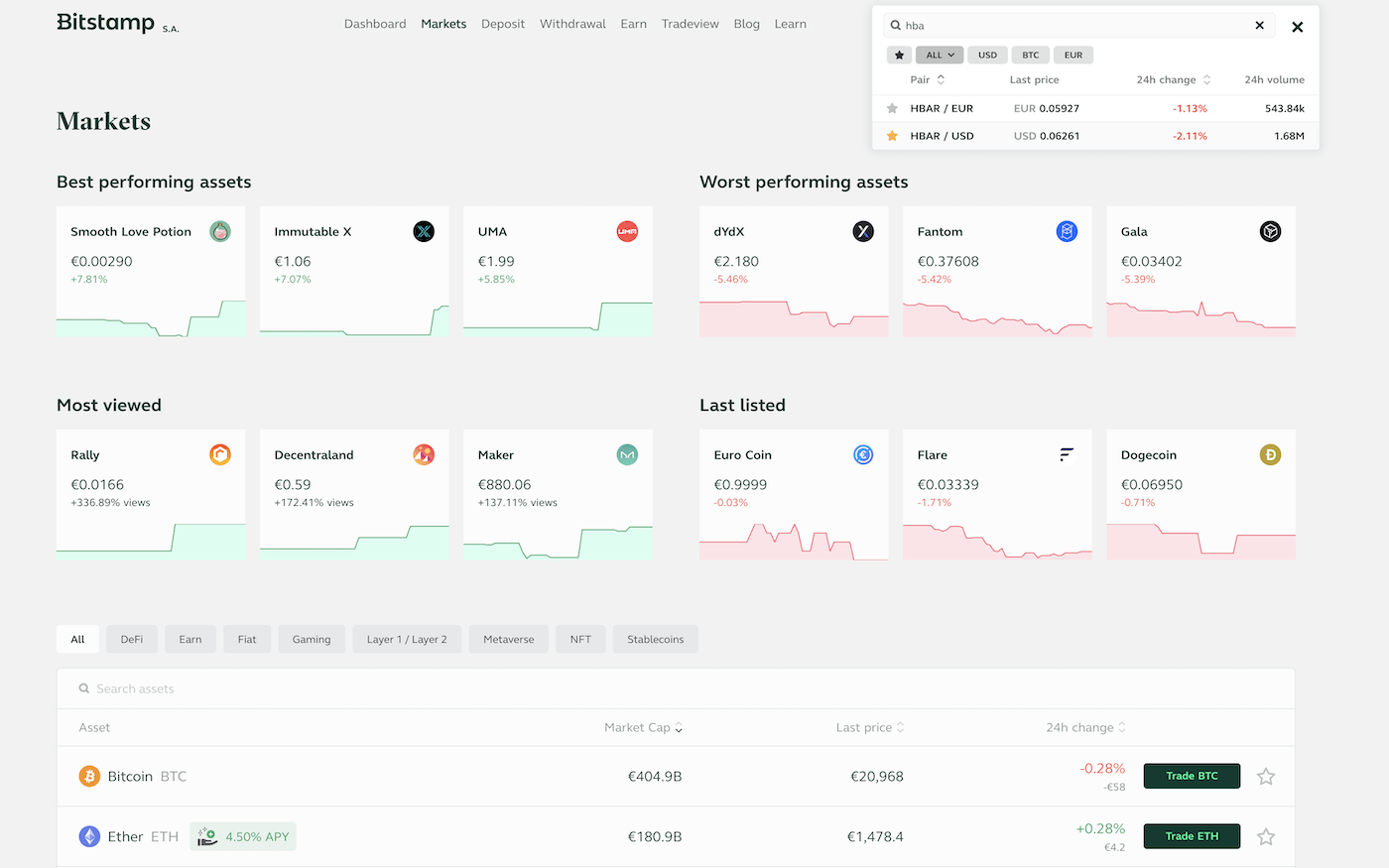The image size is (1389, 868).
Task: Select the Gaming category tab
Action: click(x=312, y=640)
